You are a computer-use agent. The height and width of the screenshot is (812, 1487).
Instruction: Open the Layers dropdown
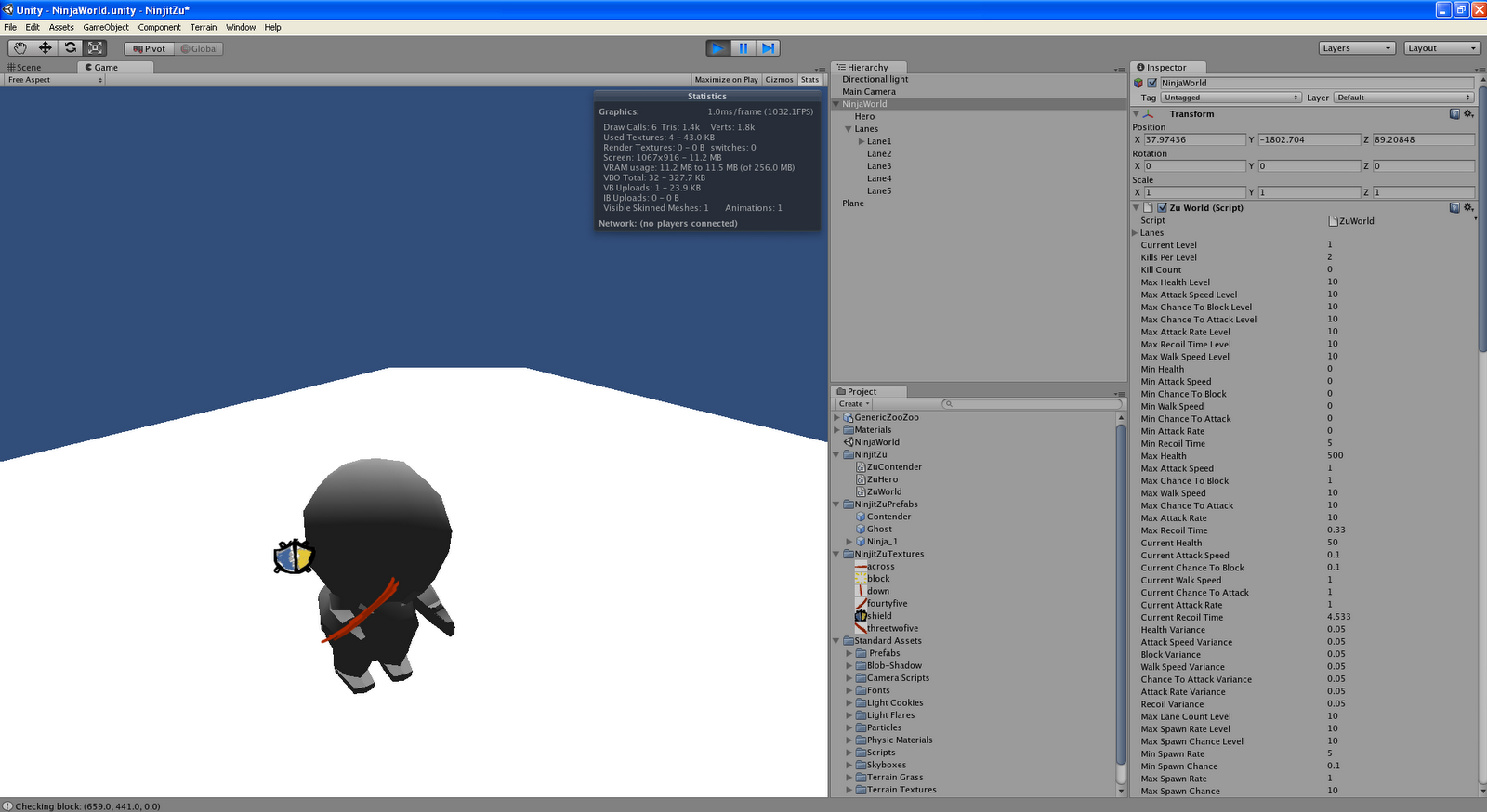point(1357,48)
